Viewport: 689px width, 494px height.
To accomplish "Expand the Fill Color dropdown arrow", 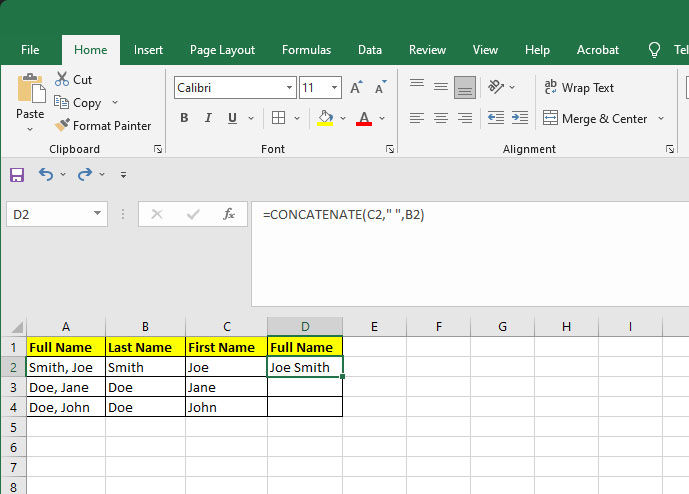I will coord(343,118).
